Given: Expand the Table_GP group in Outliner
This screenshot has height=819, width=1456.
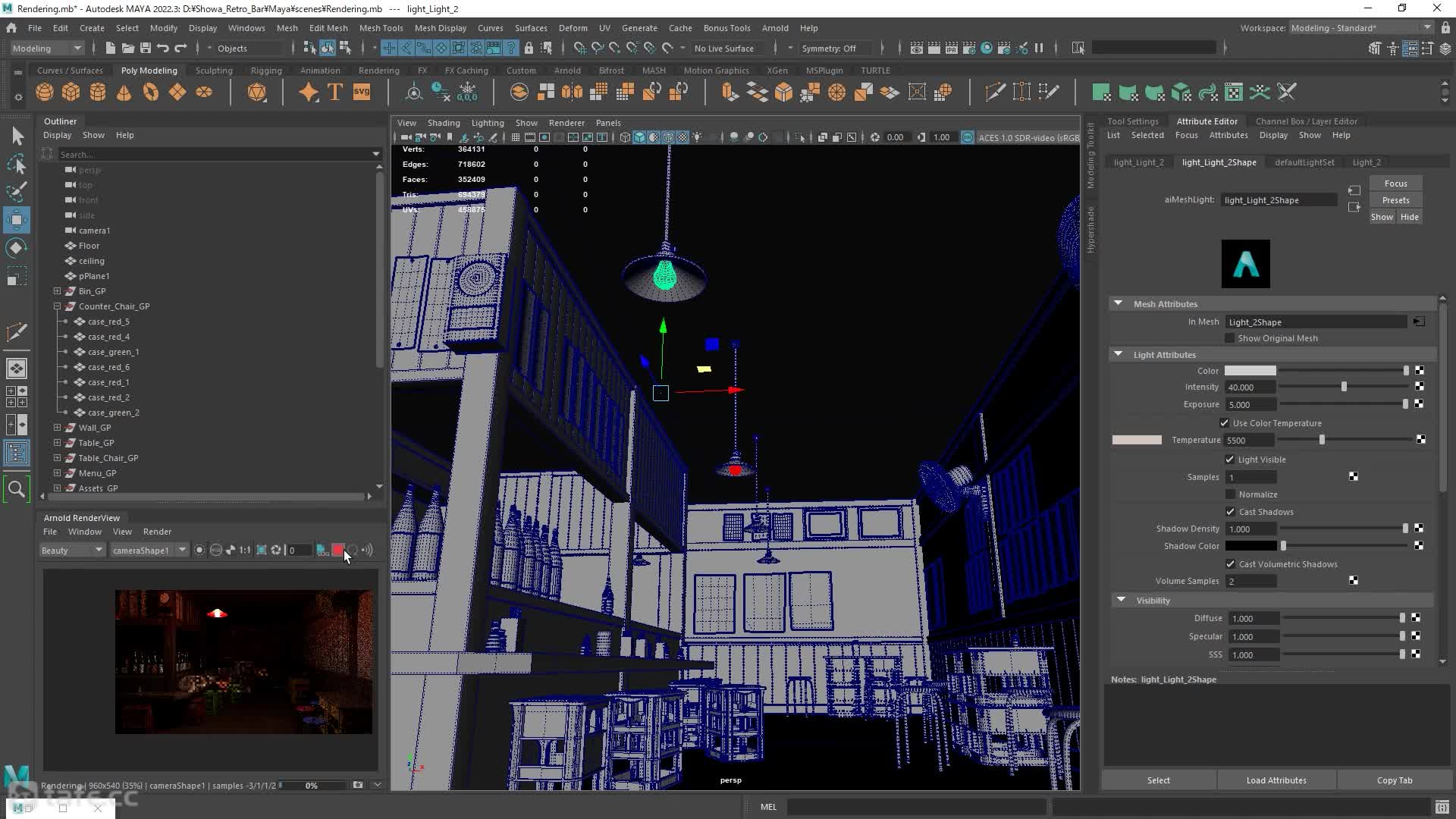Looking at the screenshot, I should pyautogui.click(x=57, y=443).
